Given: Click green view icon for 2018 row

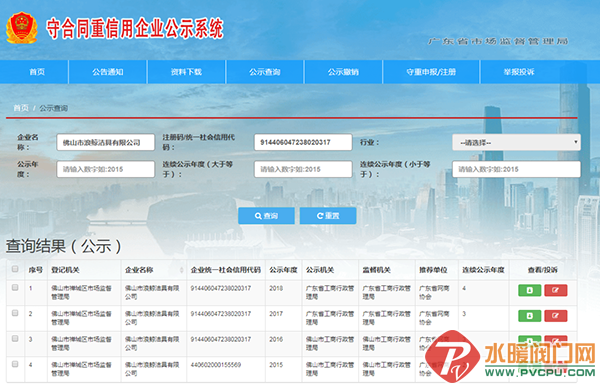Looking at the screenshot, I should (x=530, y=290).
